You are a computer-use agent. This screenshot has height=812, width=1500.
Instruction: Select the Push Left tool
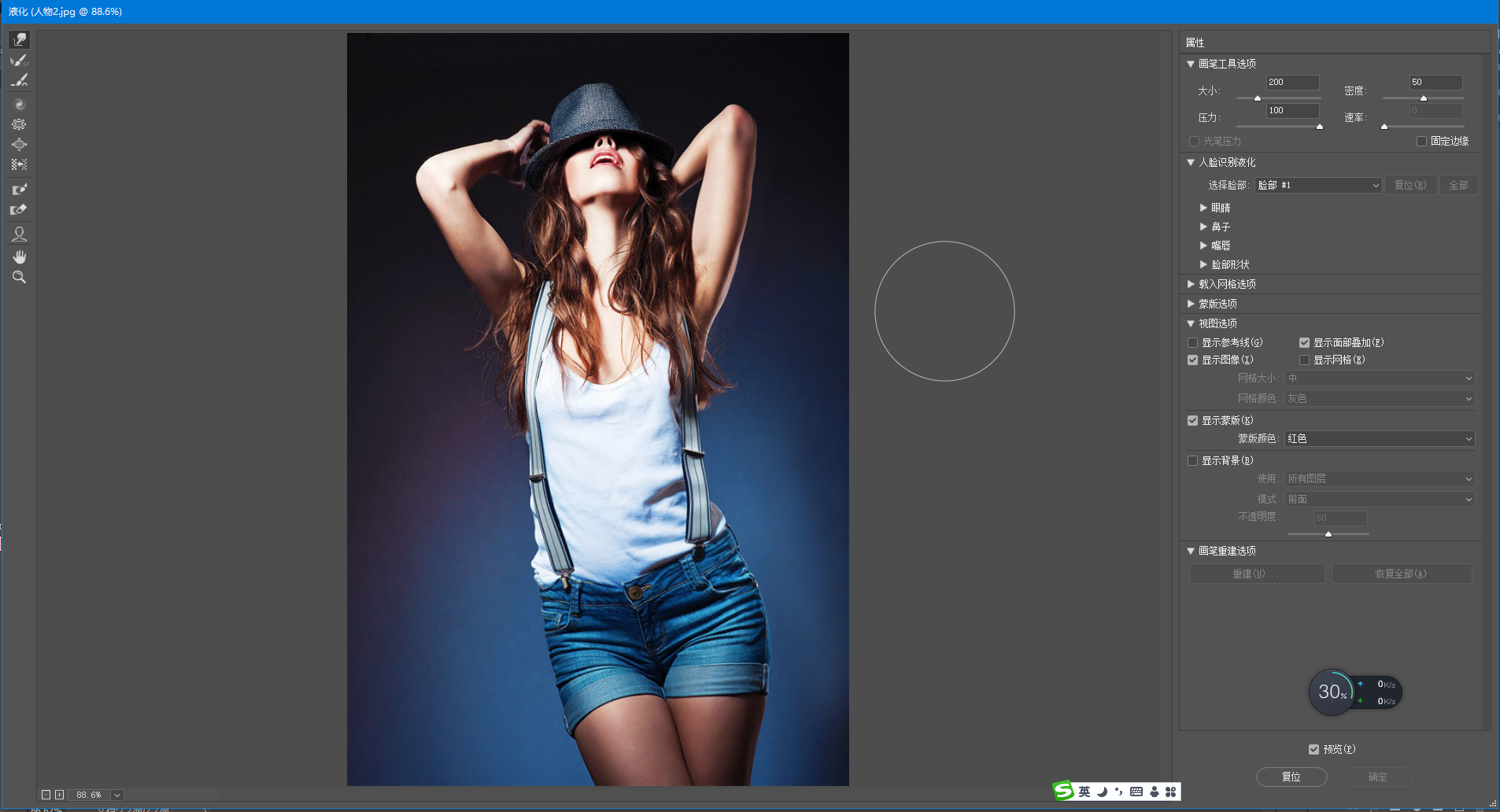pyautogui.click(x=19, y=164)
